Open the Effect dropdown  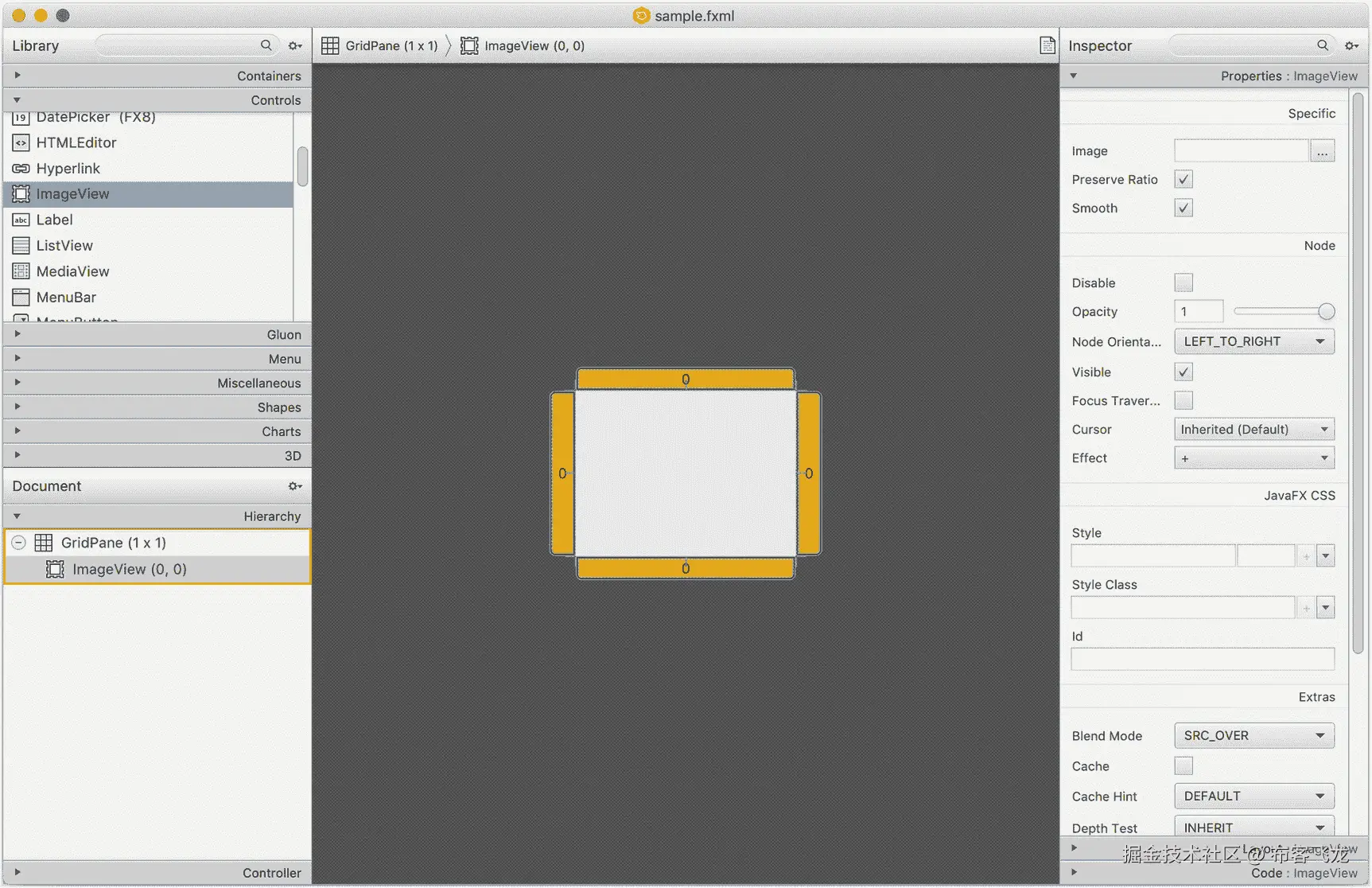click(x=1254, y=458)
